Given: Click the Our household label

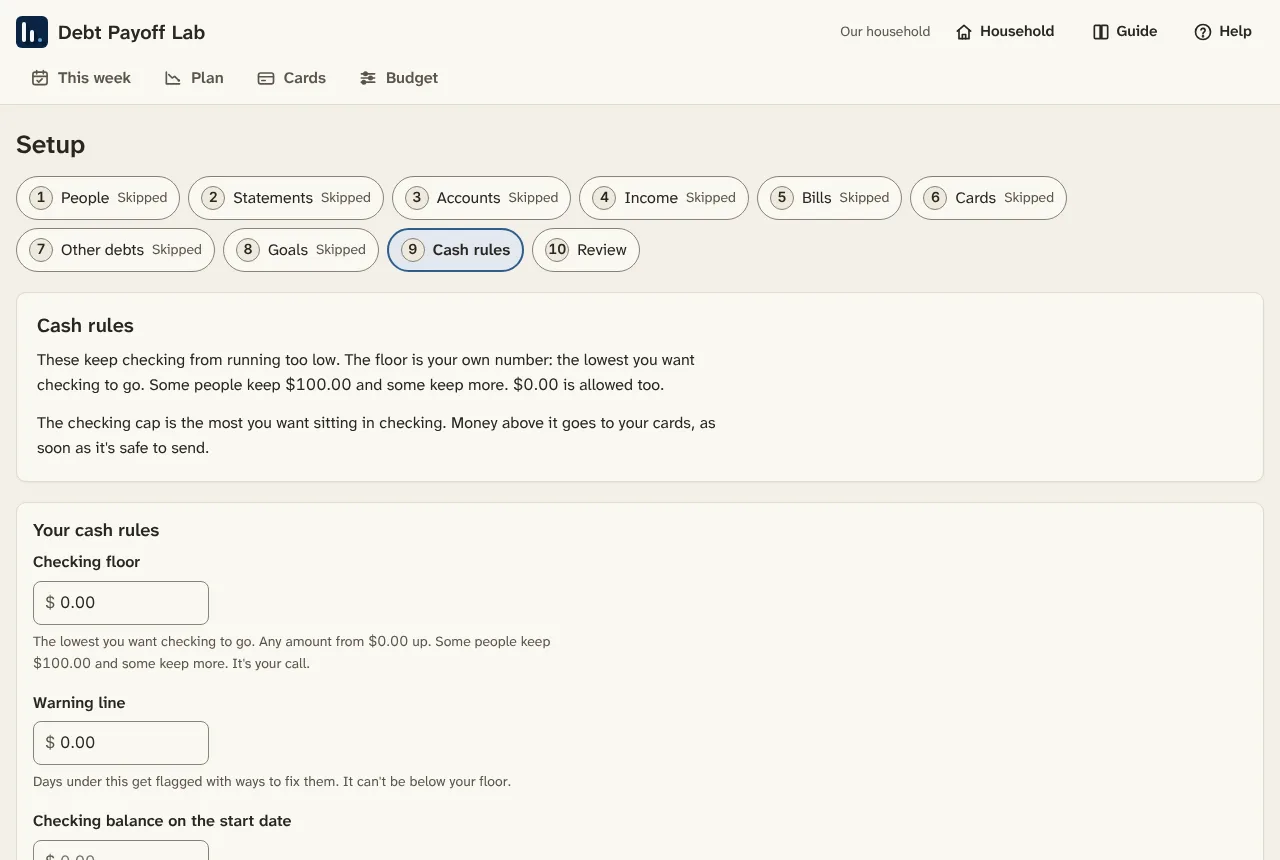Looking at the screenshot, I should (x=885, y=32).
